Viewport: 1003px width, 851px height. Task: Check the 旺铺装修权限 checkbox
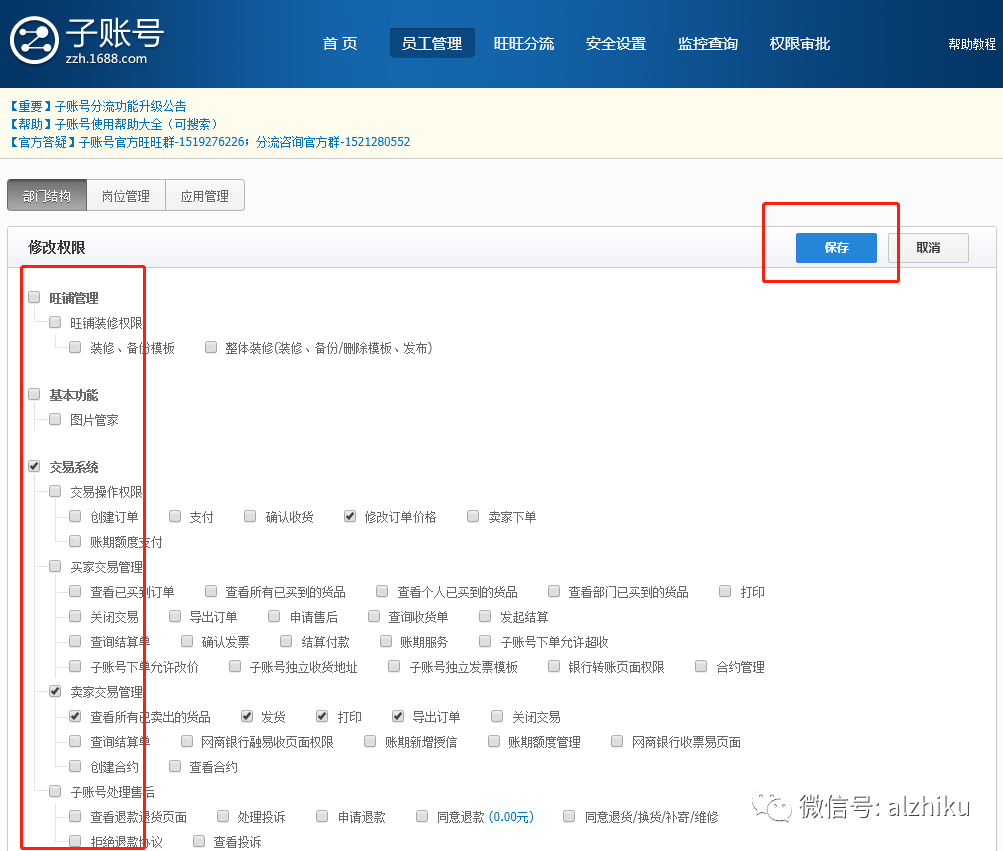coord(55,322)
